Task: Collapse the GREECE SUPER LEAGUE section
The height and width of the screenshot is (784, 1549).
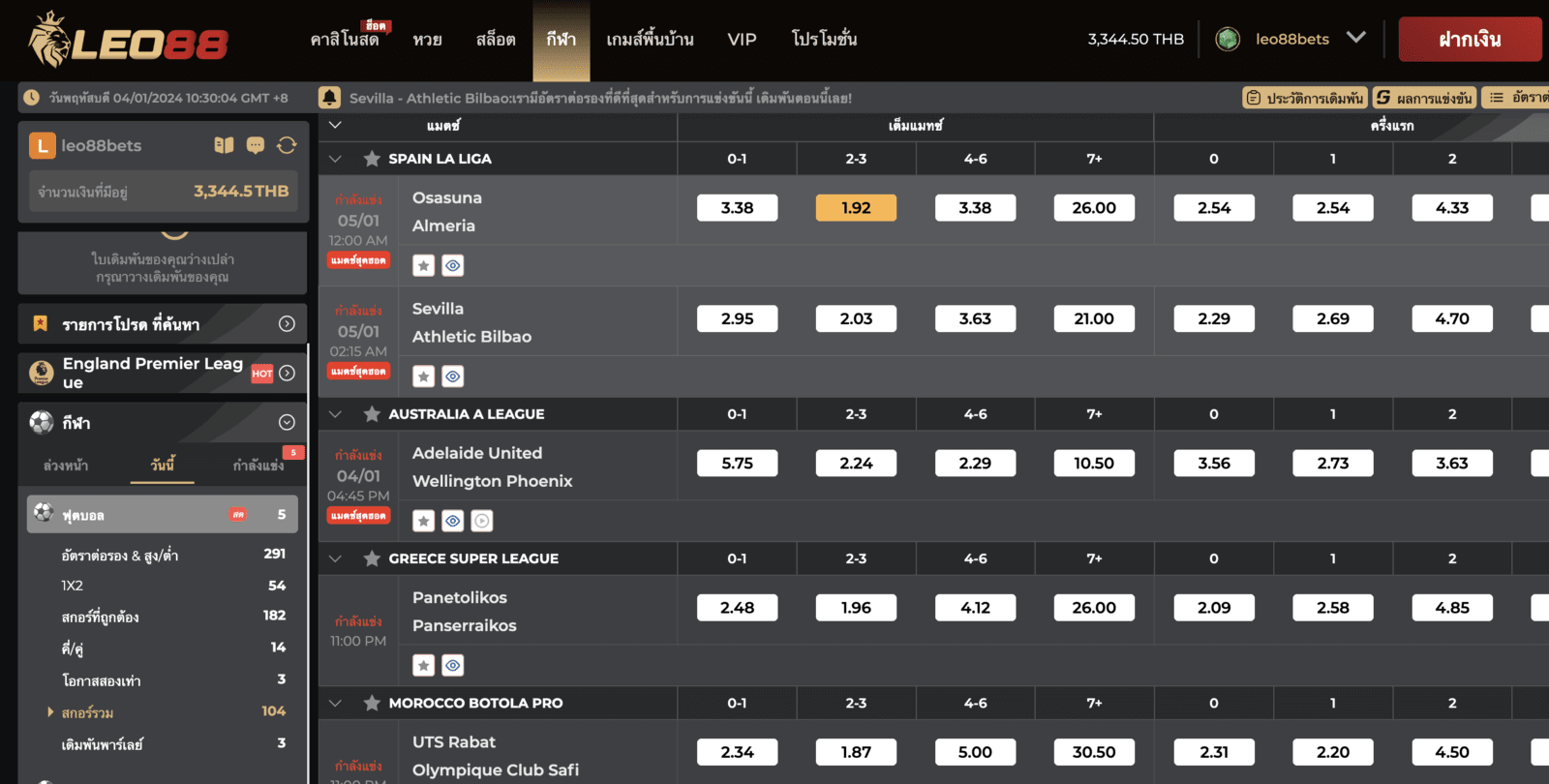Action: 335,558
